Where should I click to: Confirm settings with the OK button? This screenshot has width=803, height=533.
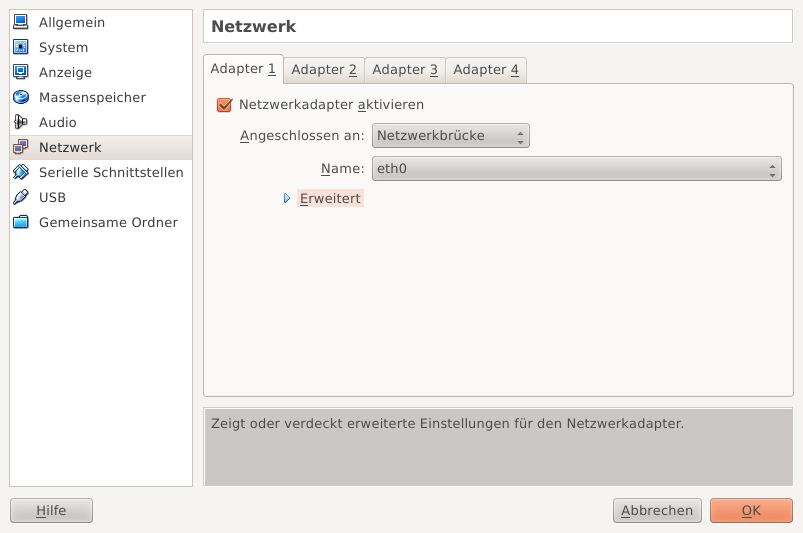click(x=751, y=511)
